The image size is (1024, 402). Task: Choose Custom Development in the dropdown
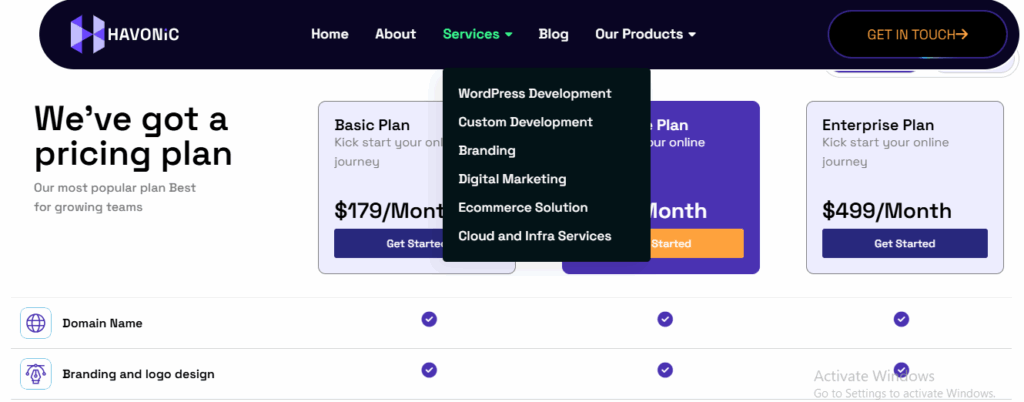[x=525, y=122]
